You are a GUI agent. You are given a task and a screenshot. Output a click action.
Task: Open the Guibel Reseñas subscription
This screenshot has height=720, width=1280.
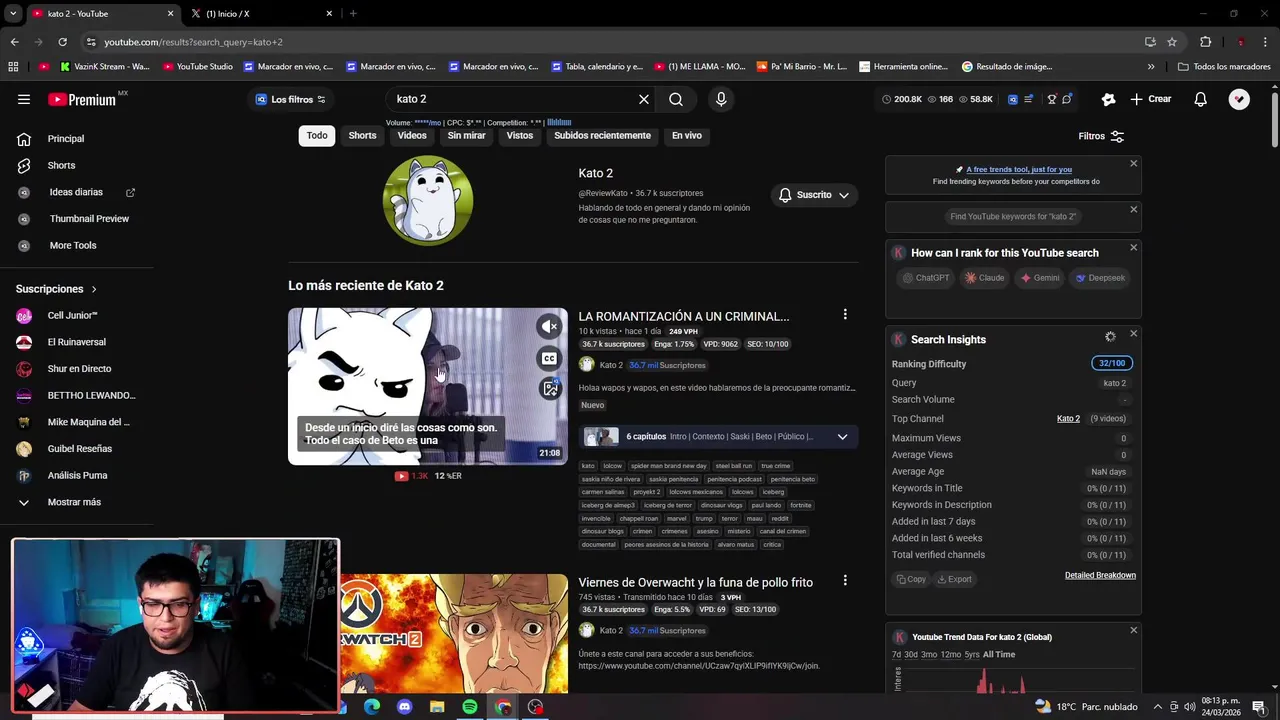[x=78, y=449]
